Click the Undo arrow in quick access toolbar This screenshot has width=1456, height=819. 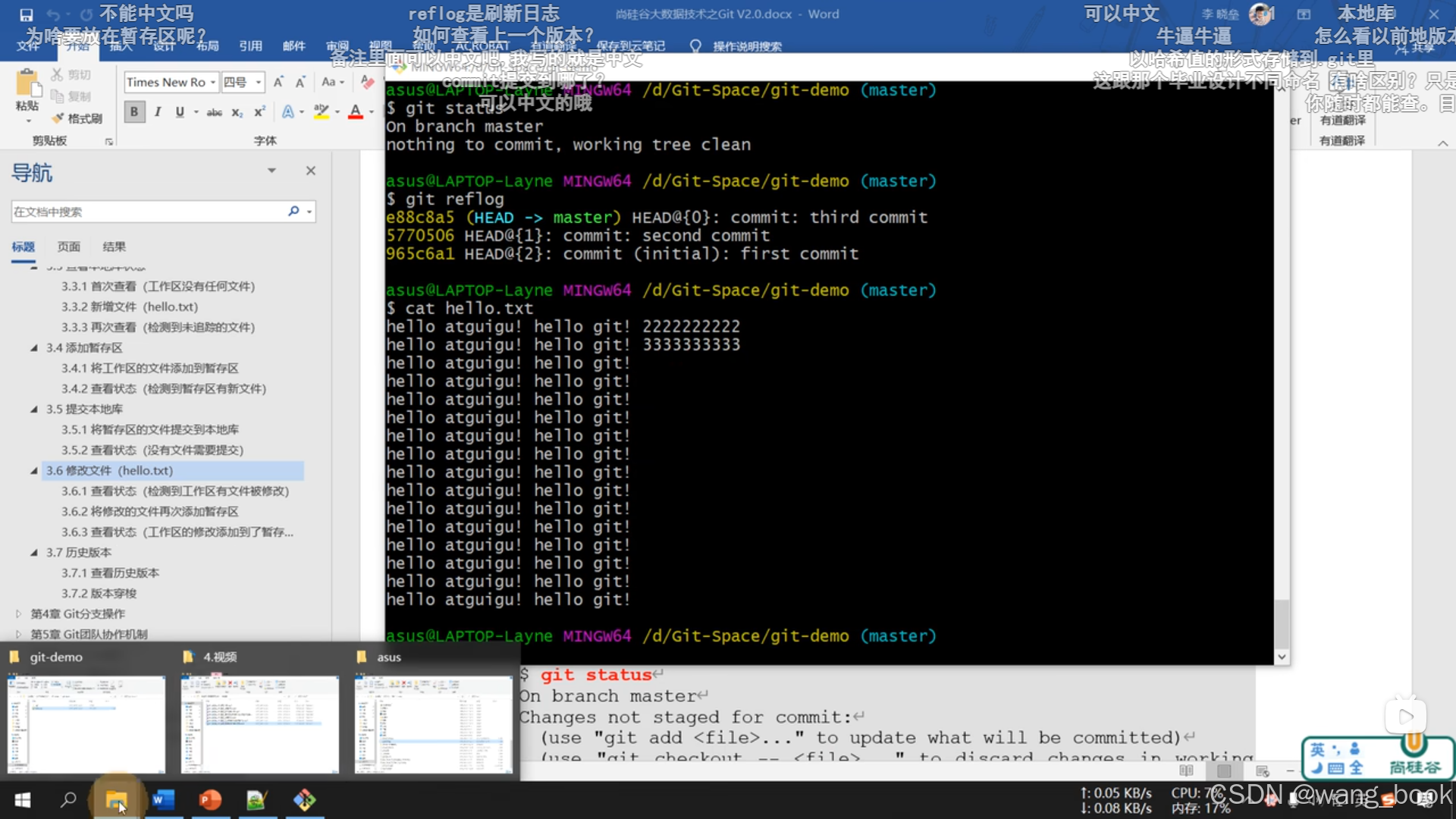(53, 14)
